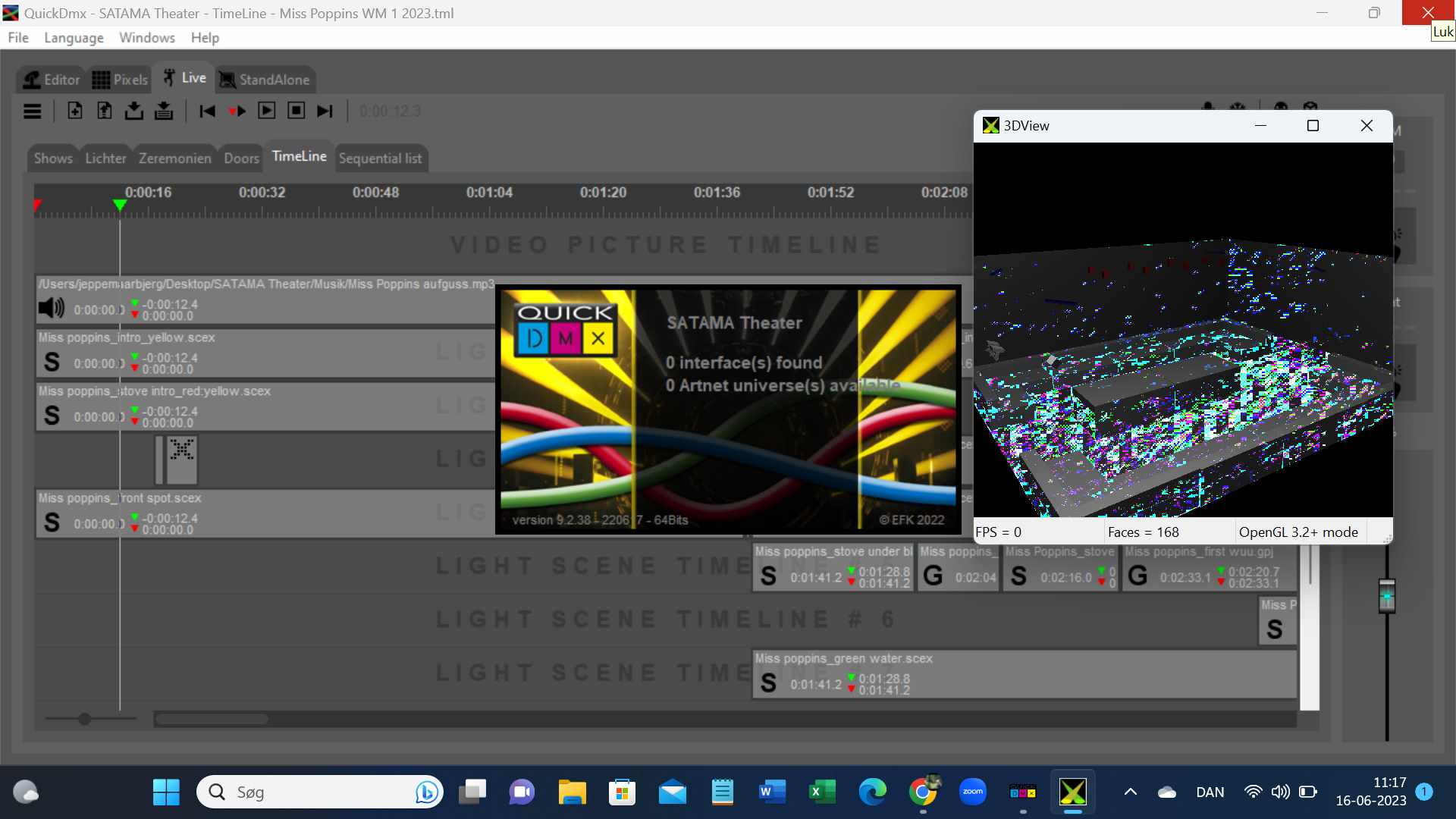Open the Doors tab
This screenshot has height=819, width=1456.
click(241, 158)
